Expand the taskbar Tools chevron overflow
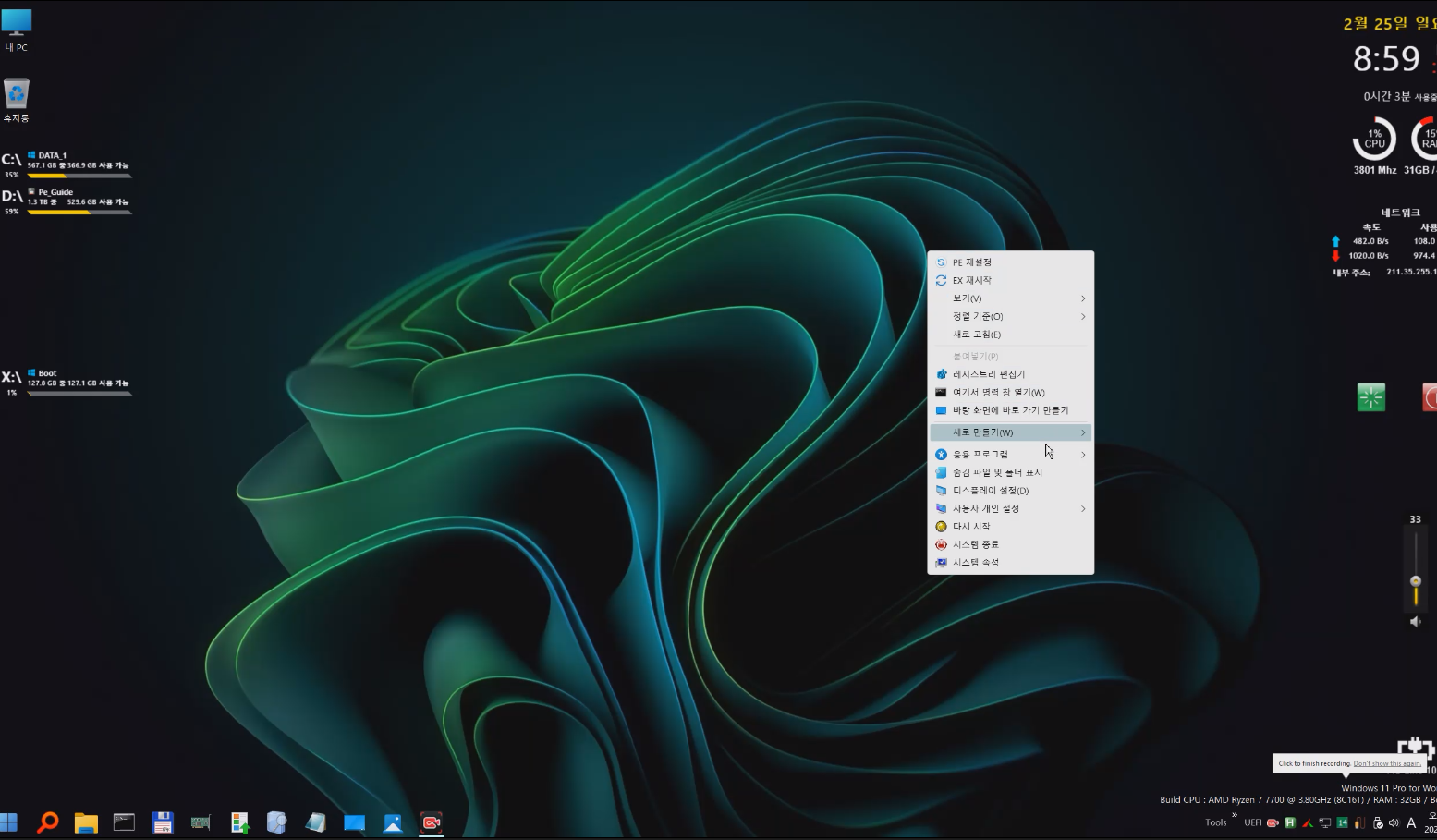The height and width of the screenshot is (840, 1437). click(x=1235, y=815)
